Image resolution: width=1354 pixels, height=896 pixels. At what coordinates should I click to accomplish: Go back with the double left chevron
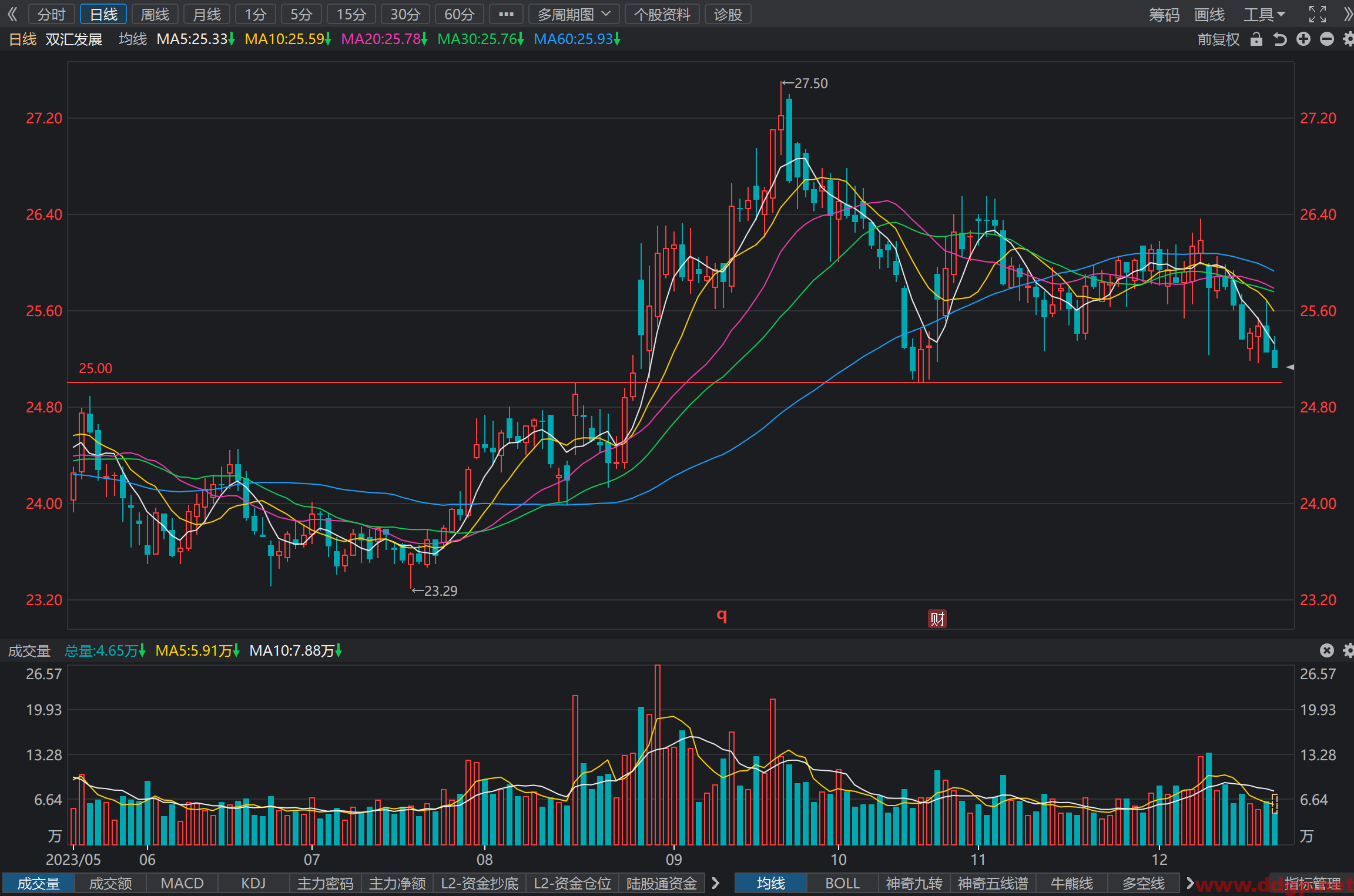[x=12, y=14]
